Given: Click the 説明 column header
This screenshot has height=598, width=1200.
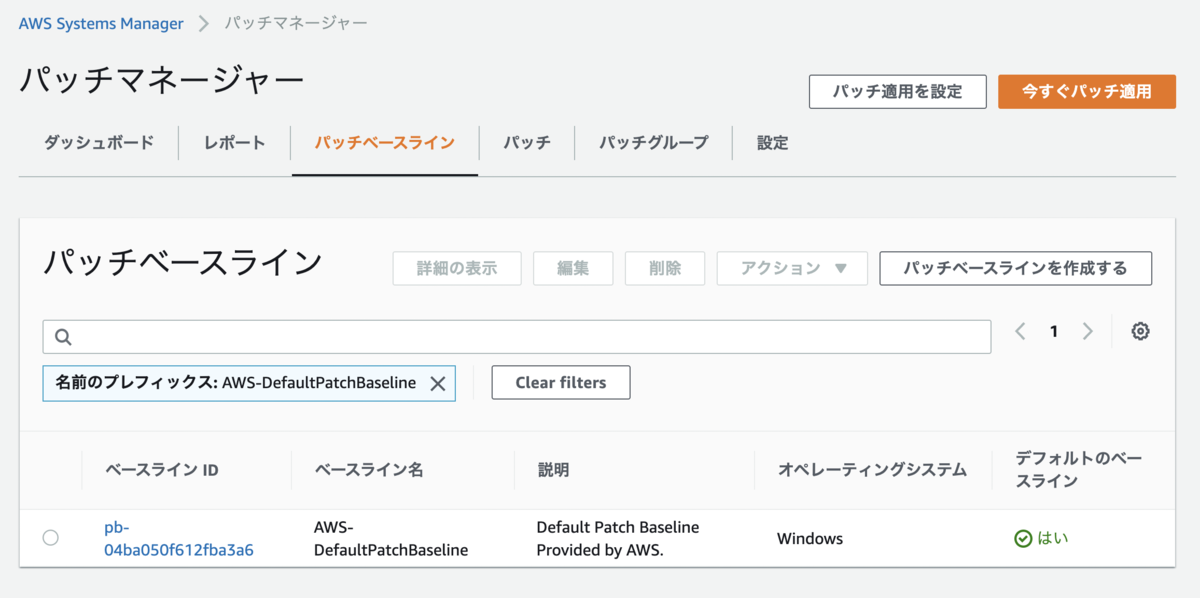Looking at the screenshot, I should pyautogui.click(x=553, y=469).
